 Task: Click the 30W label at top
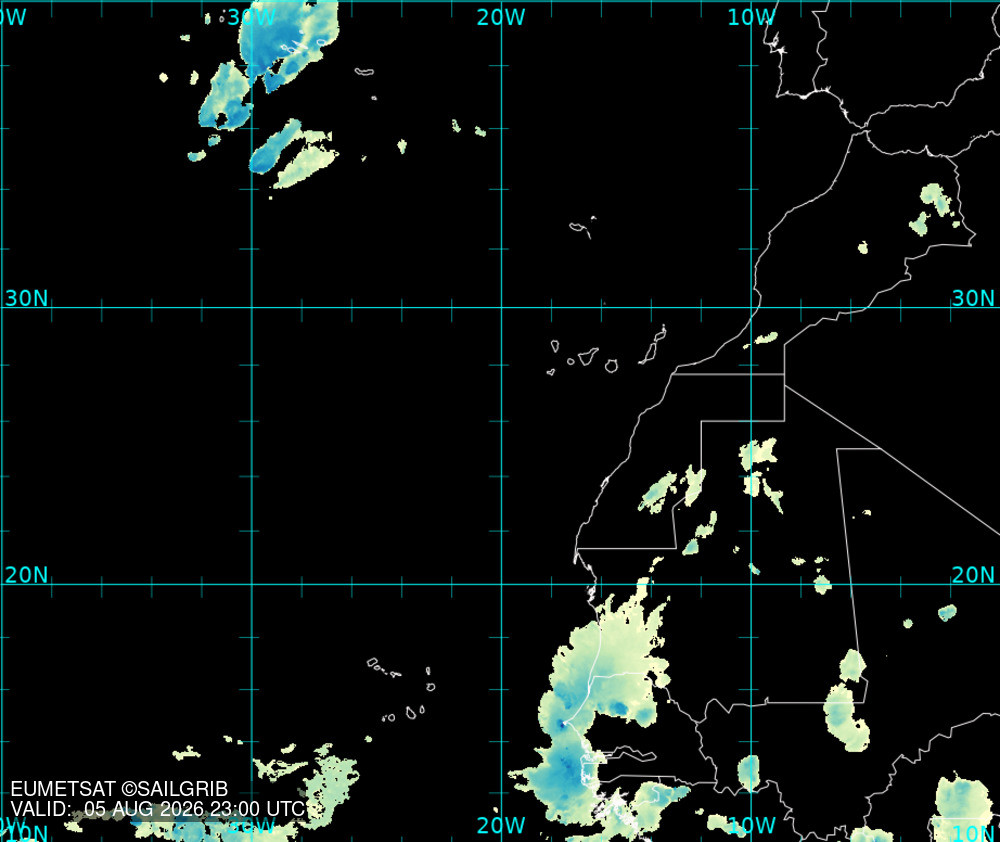[x=251, y=17]
